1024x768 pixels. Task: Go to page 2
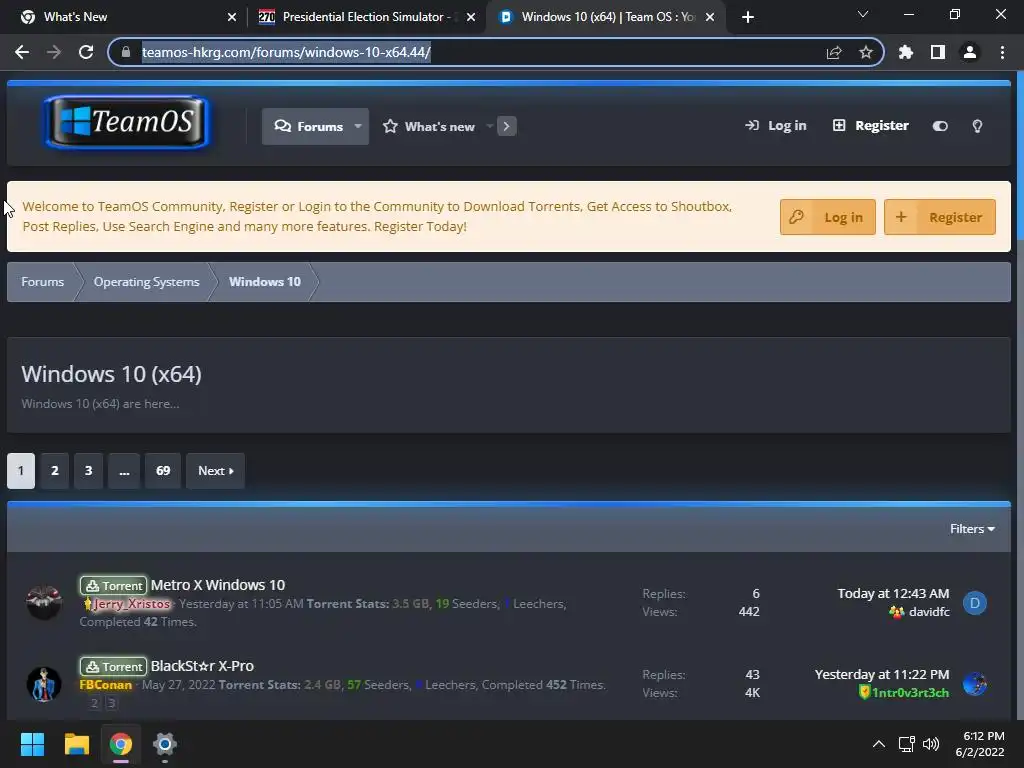tap(55, 471)
